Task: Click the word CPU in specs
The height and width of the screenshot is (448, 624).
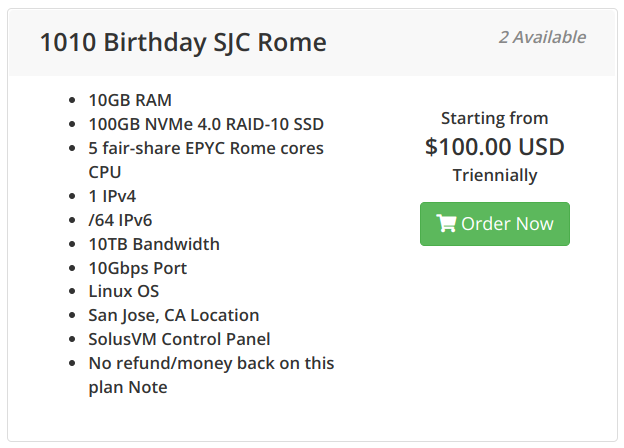Action: coord(105,172)
